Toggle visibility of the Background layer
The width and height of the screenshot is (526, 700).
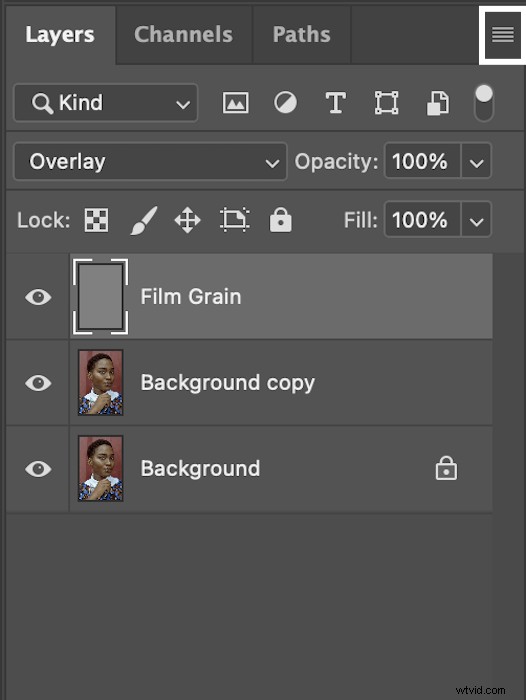pos(38,469)
